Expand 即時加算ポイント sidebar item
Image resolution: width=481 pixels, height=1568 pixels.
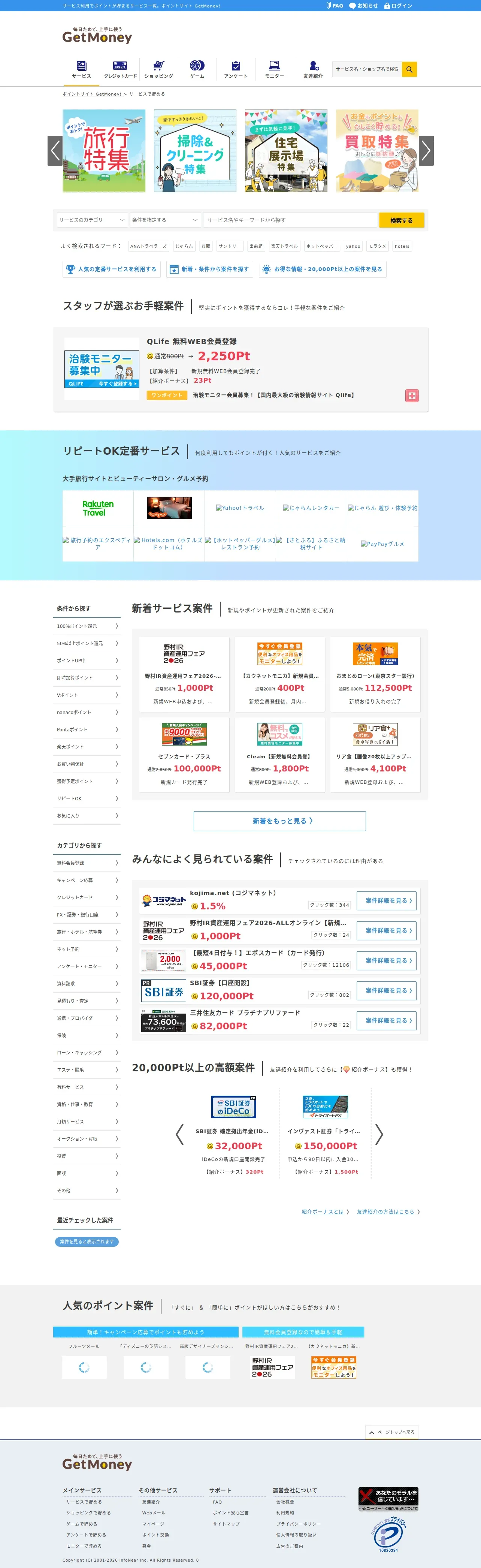point(87,677)
